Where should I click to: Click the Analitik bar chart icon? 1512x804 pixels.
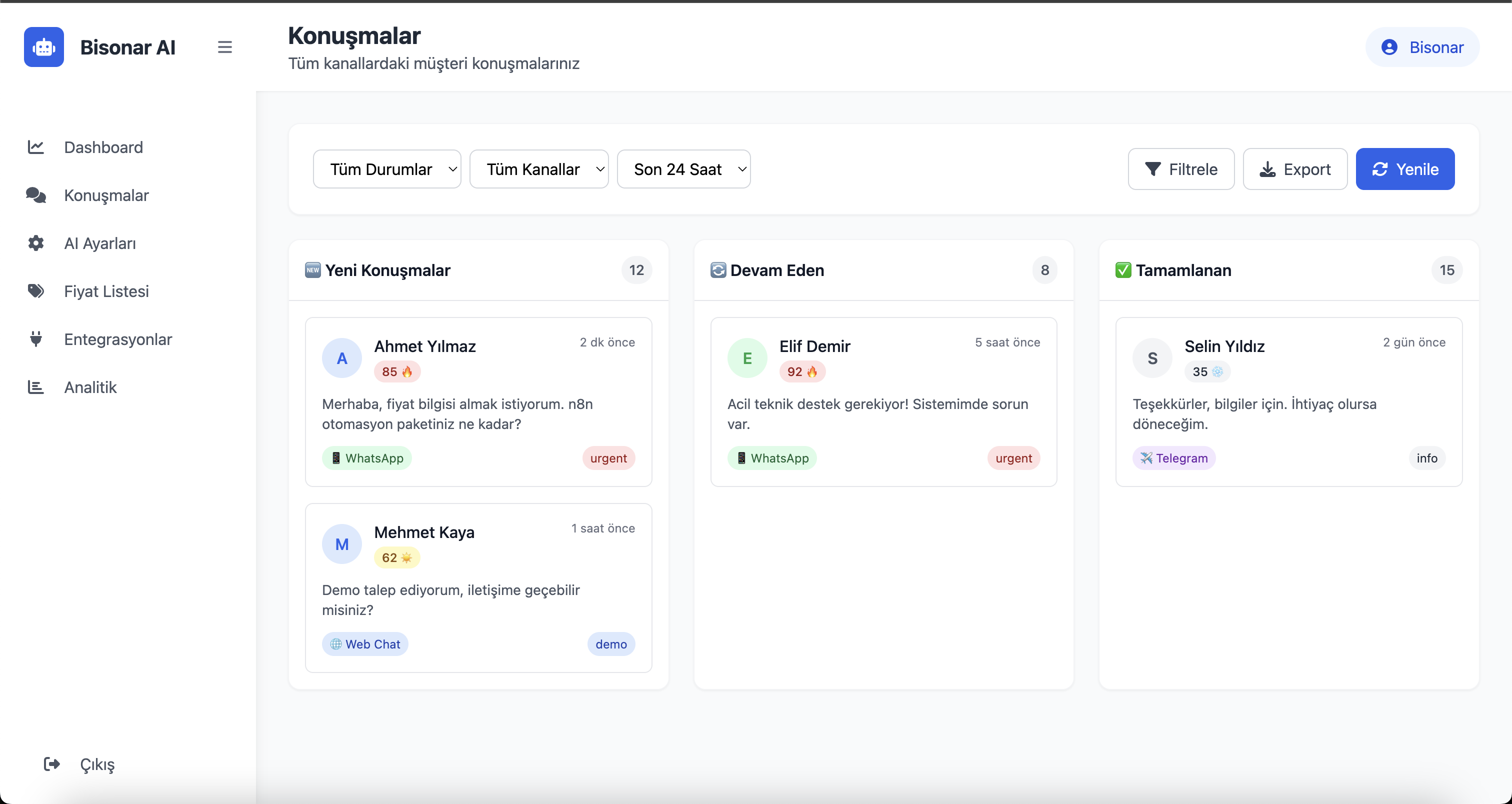[x=36, y=387]
